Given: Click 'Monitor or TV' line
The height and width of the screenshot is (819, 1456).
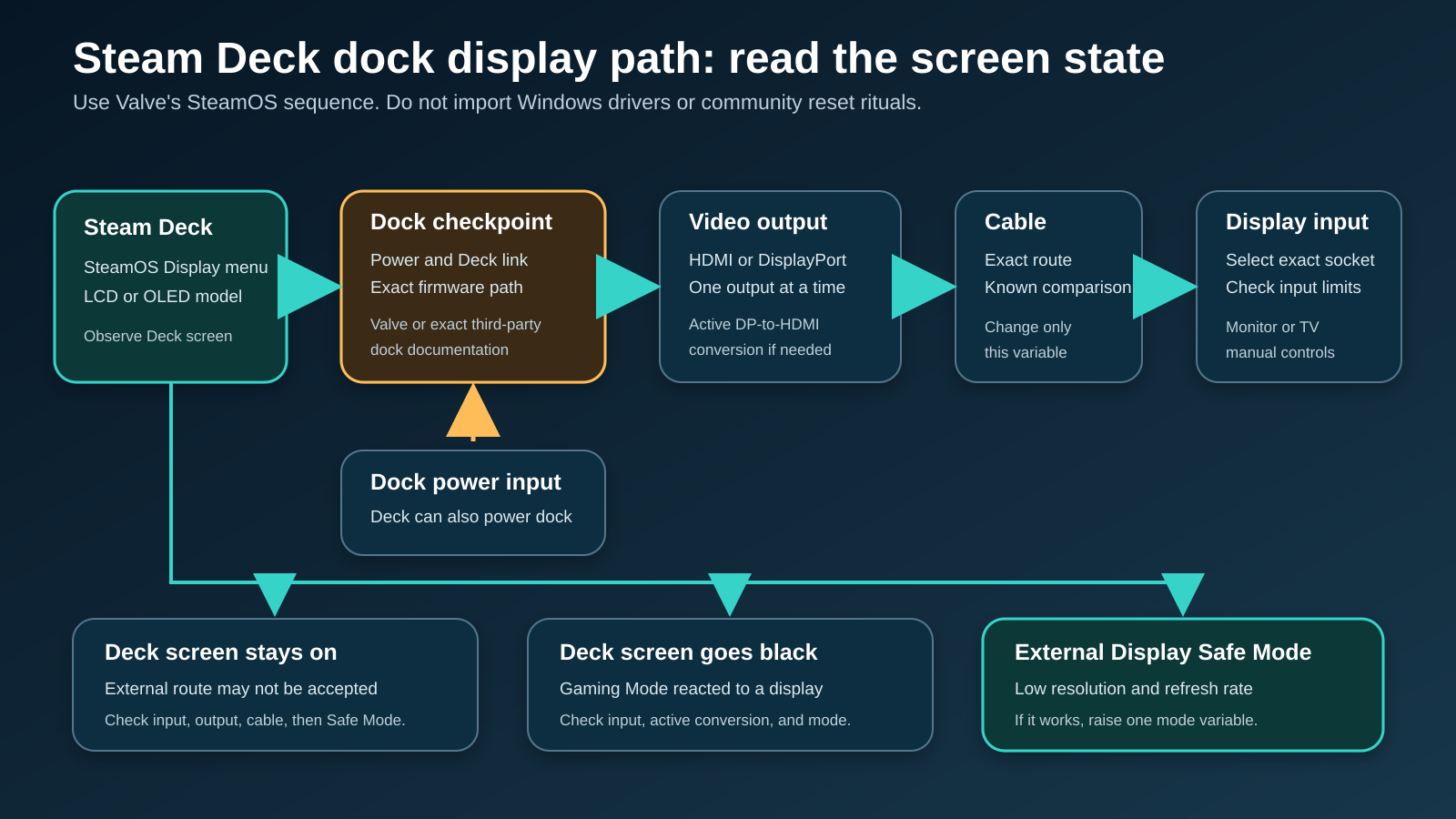Looking at the screenshot, I should point(1272,328).
